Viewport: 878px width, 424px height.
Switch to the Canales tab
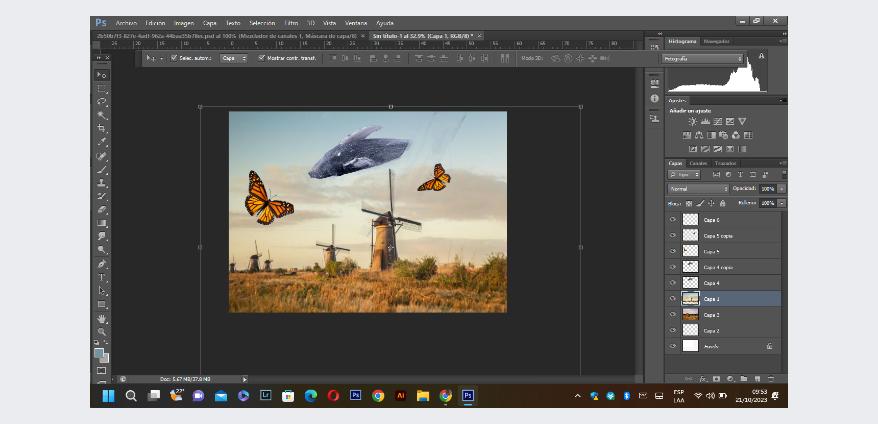coord(698,163)
